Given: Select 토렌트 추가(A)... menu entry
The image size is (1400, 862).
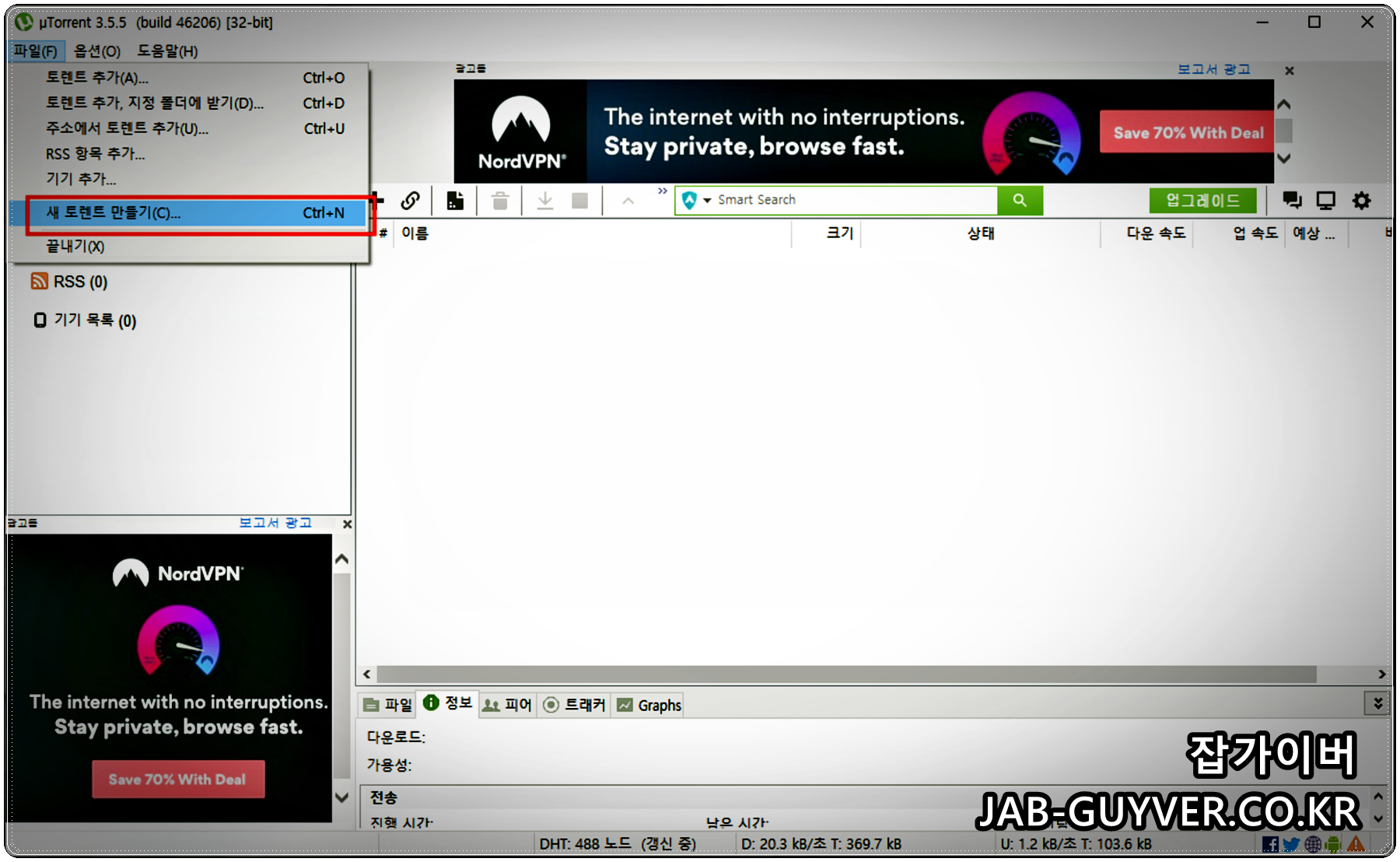Looking at the screenshot, I should click(x=188, y=78).
